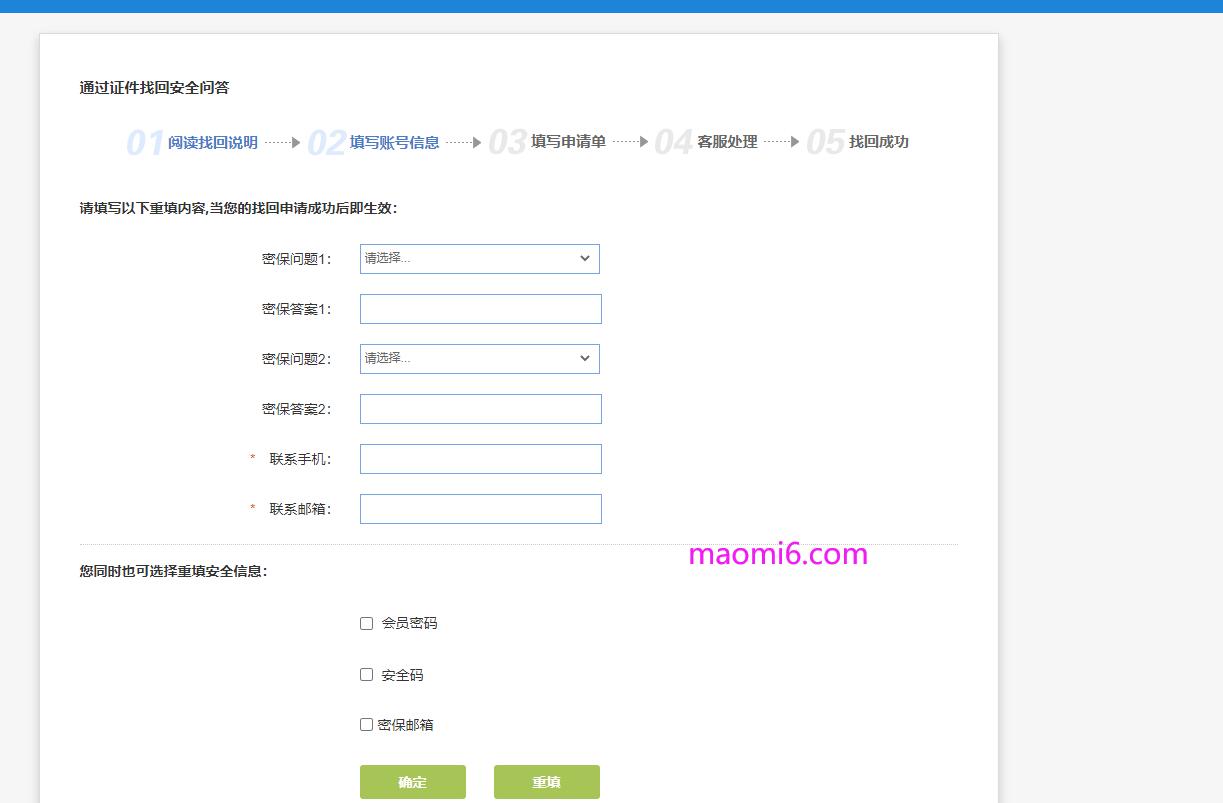1223x803 pixels.
Task: Click the 重填 reset button
Action: [547, 782]
